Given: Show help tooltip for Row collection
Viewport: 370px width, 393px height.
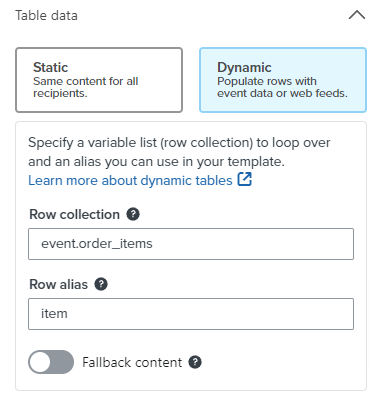Looking at the screenshot, I should 133,214.
